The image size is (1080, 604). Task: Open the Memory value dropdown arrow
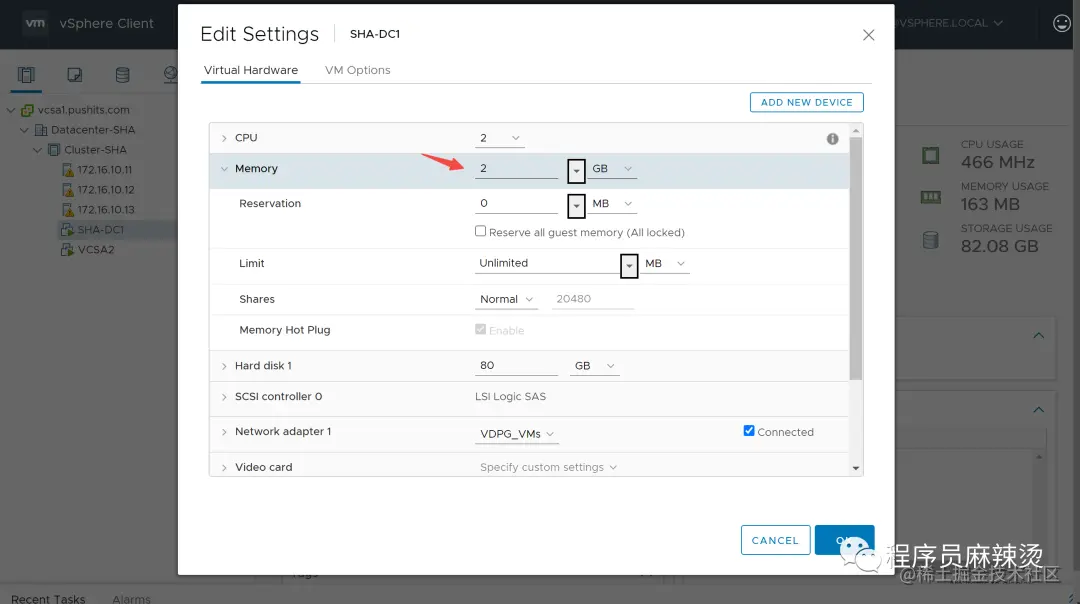coord(577,170)
